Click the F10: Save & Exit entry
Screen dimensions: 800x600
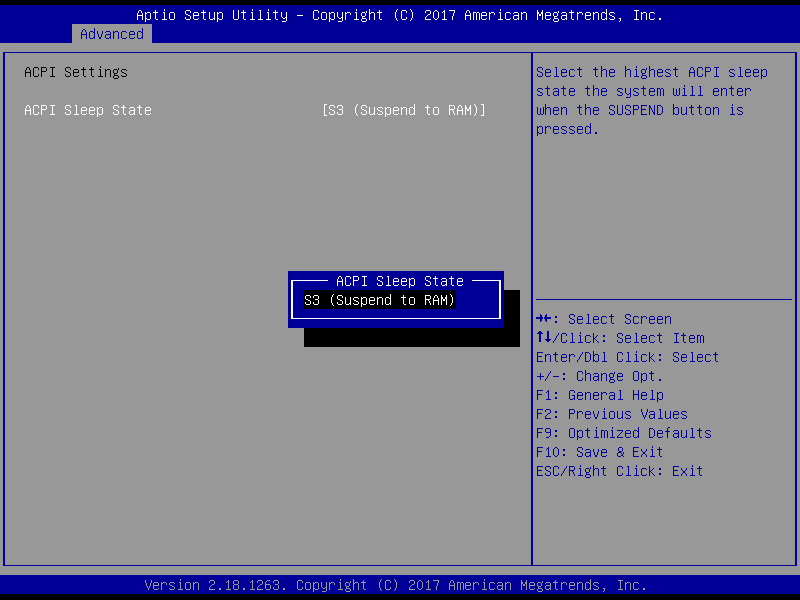tap(599, 452)
